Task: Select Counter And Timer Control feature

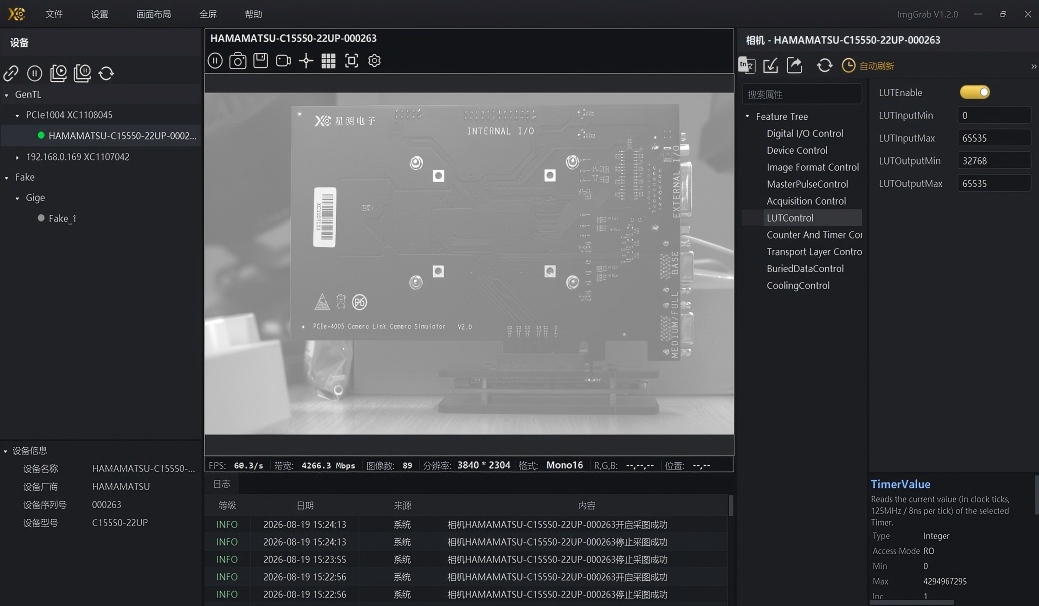Action: 814,235
